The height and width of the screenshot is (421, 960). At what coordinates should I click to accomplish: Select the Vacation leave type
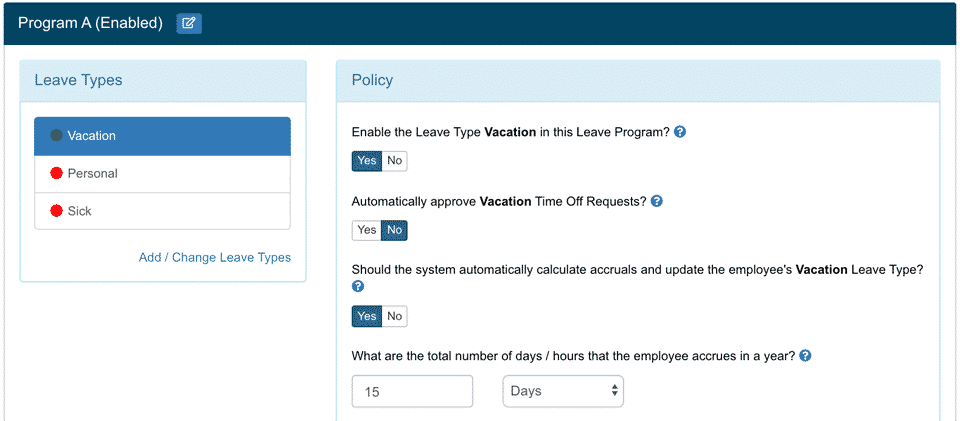pyautogui.click(x=162, y=136)
